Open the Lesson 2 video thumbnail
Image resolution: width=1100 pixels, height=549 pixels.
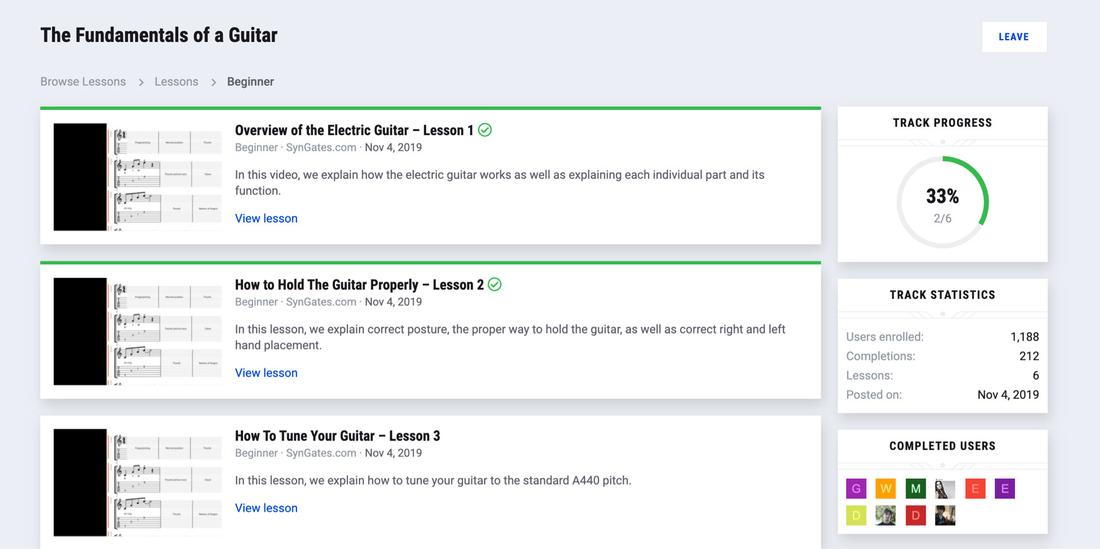[138, 332]
